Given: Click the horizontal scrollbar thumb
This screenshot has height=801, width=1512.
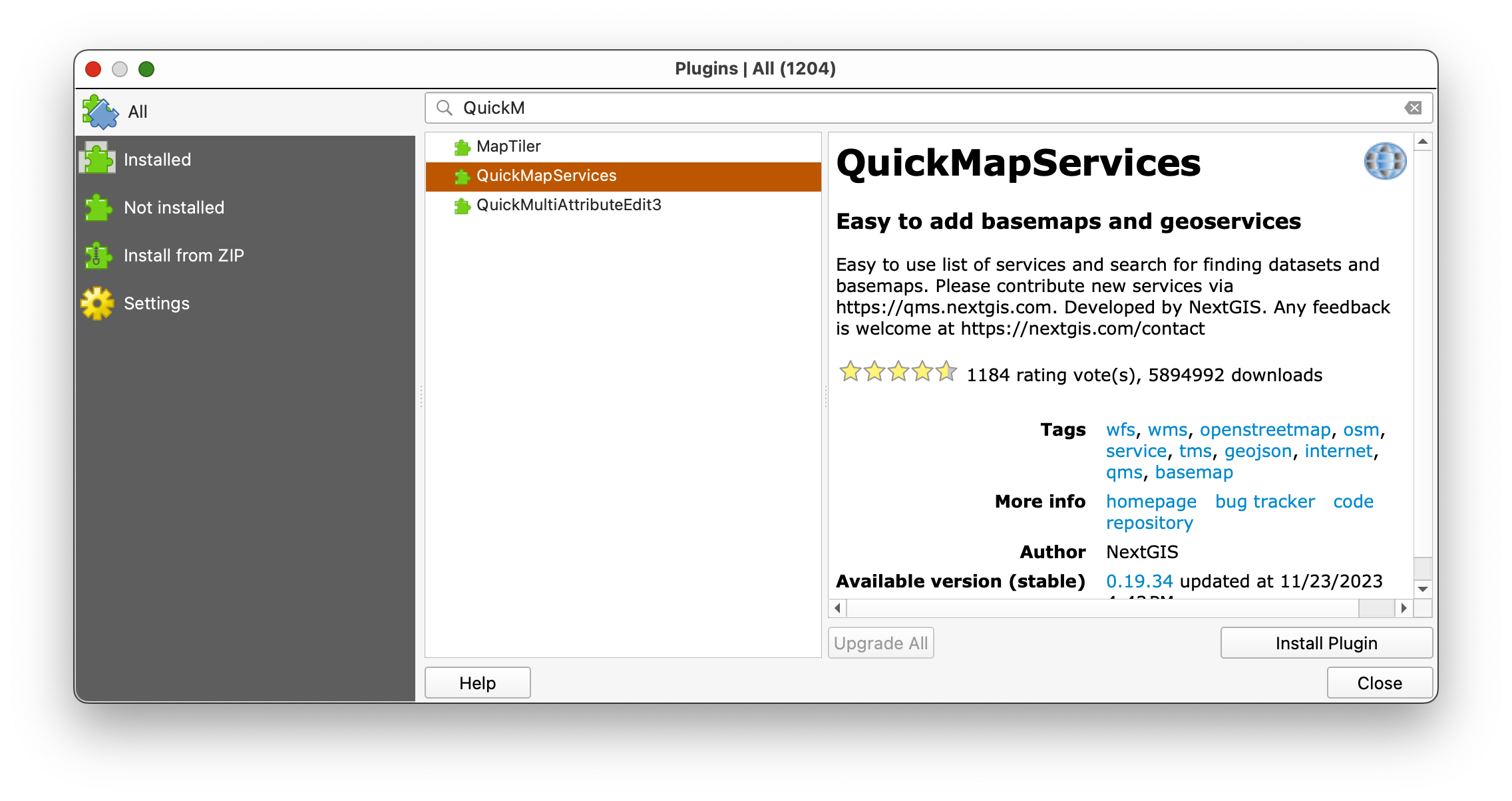Looking at the screenshot, I should [x=1376, y=608].
